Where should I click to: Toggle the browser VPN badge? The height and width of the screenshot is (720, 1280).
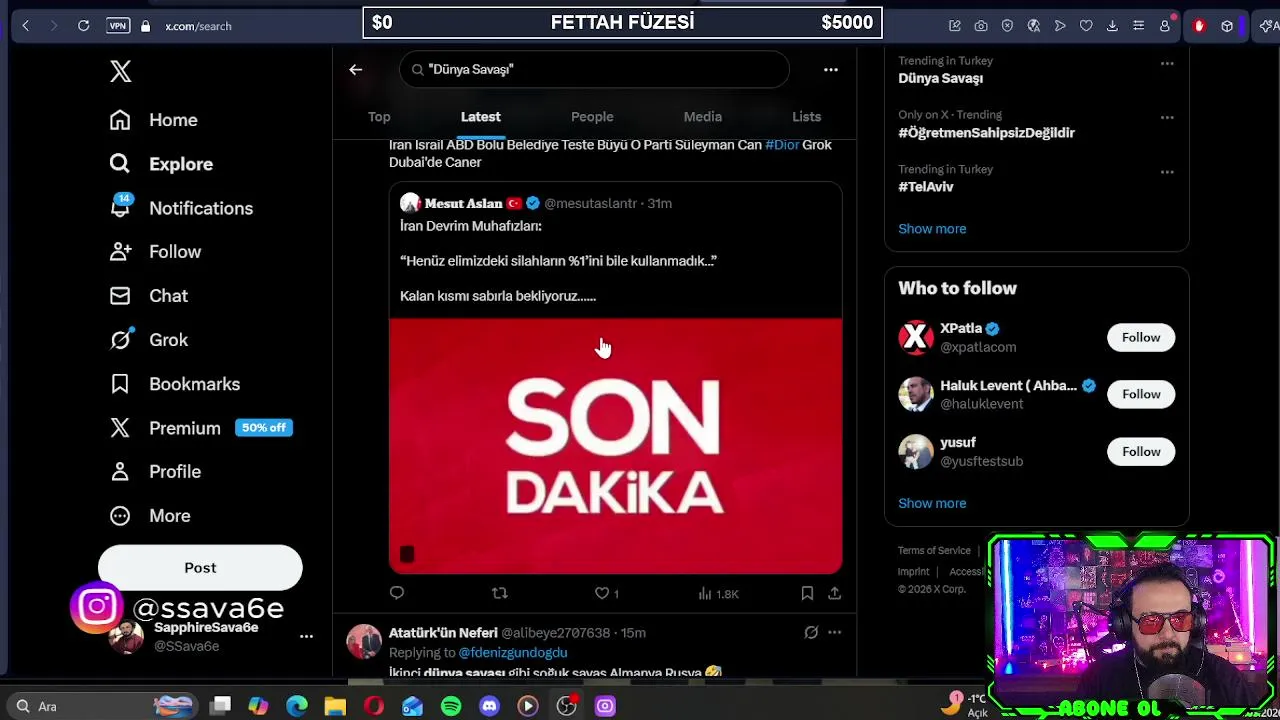118,26
